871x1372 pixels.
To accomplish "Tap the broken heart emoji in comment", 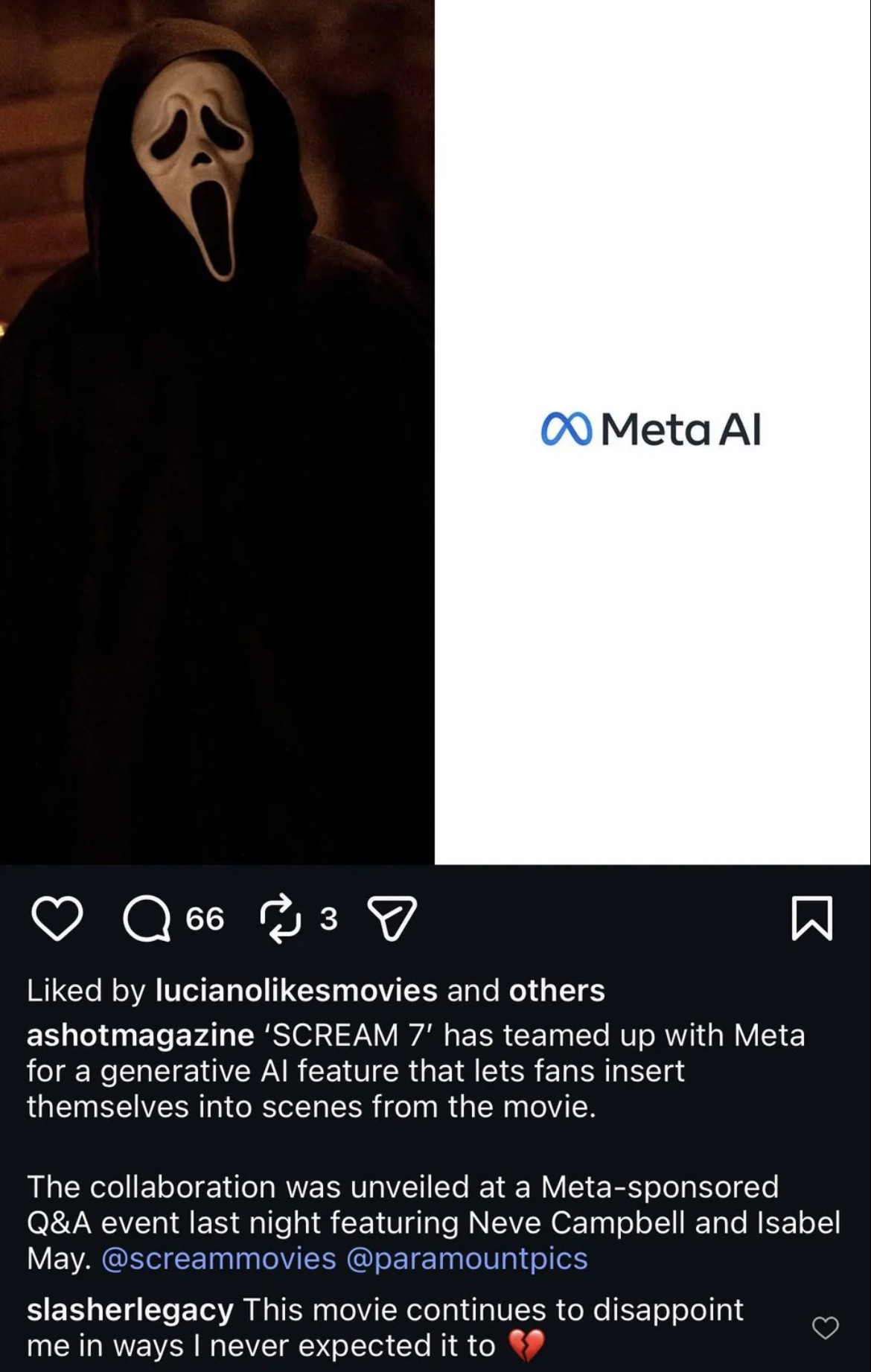I will tap(526, 1346).
